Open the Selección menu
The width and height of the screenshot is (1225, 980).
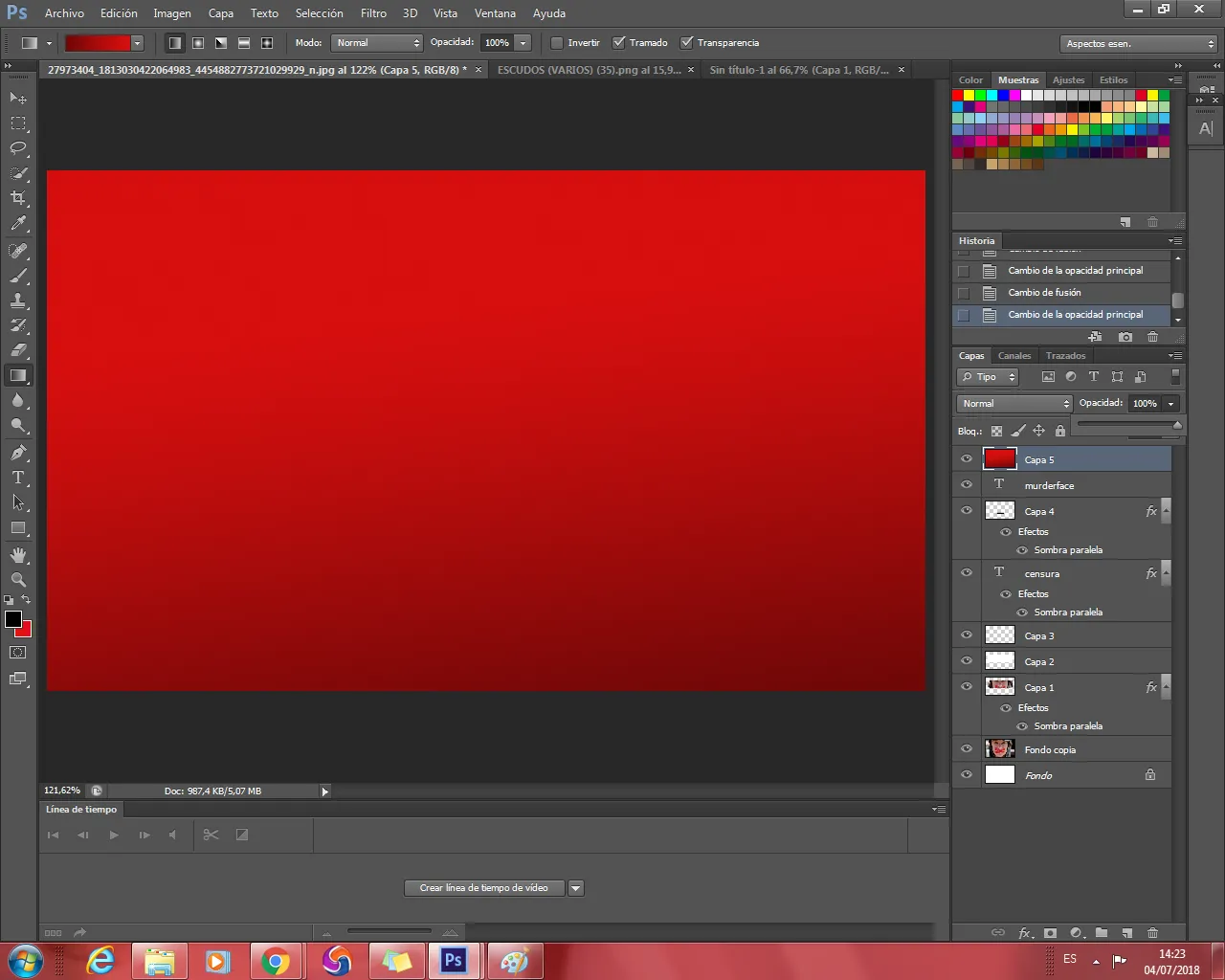pos(319,13)
